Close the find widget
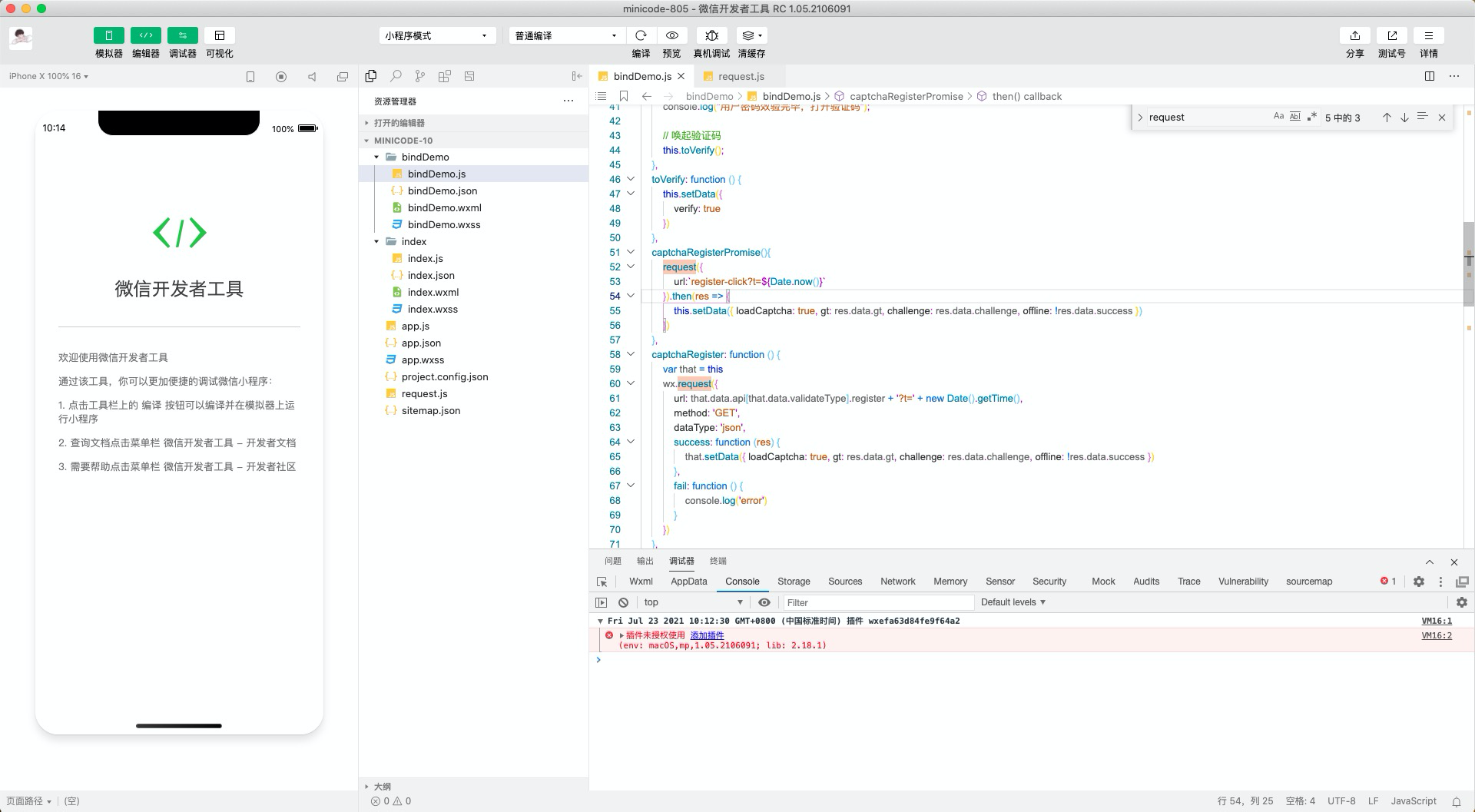The height and width of the screenshot is (812, 1475). [1442, 118]
